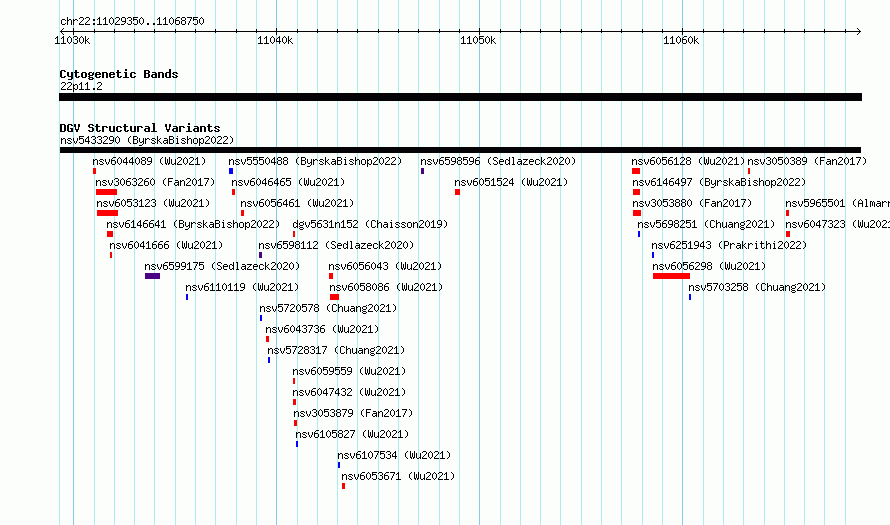Click the Cytogenetic Bands track title

(x=119, y=74)
